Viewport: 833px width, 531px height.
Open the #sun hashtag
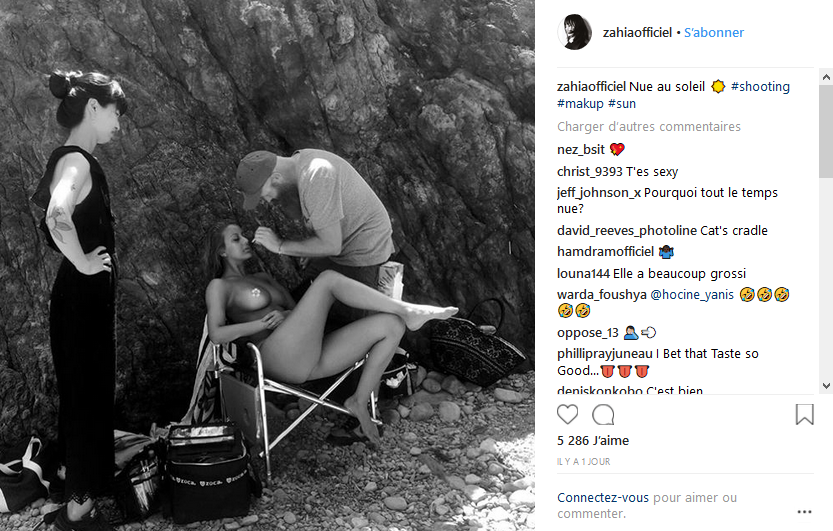click(x=622, y=104)
